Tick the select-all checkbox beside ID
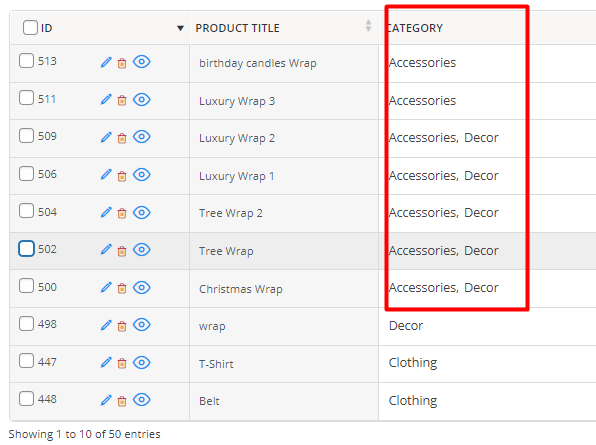 pyautogui.click(x=30, y=28)
